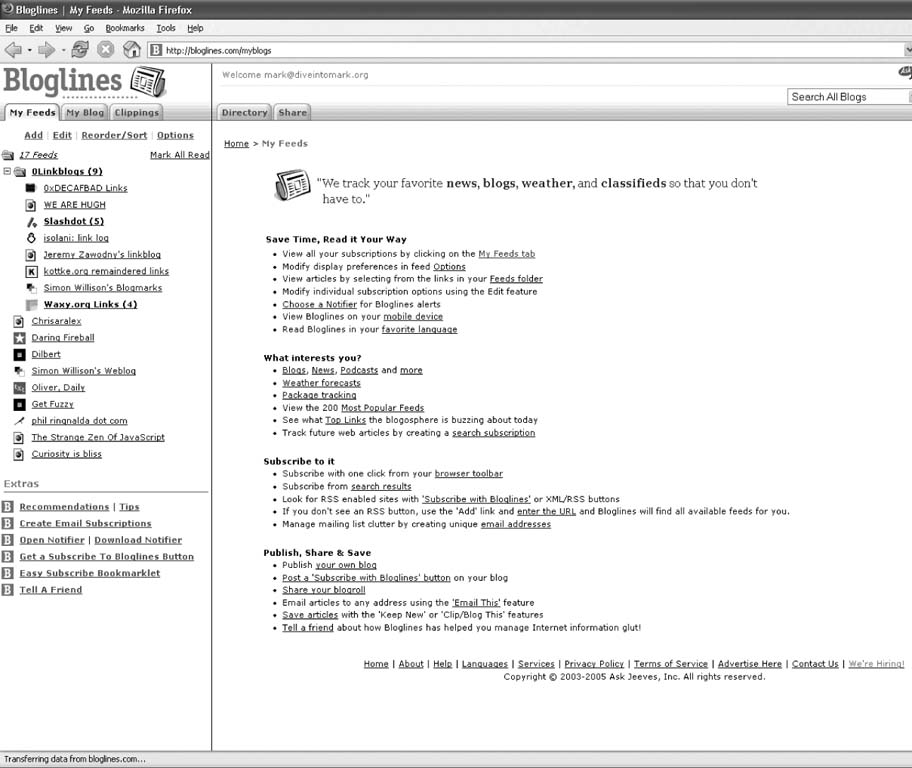The image size is (912, 768).
Task: Open the Share tab
Action: (293, 112)
